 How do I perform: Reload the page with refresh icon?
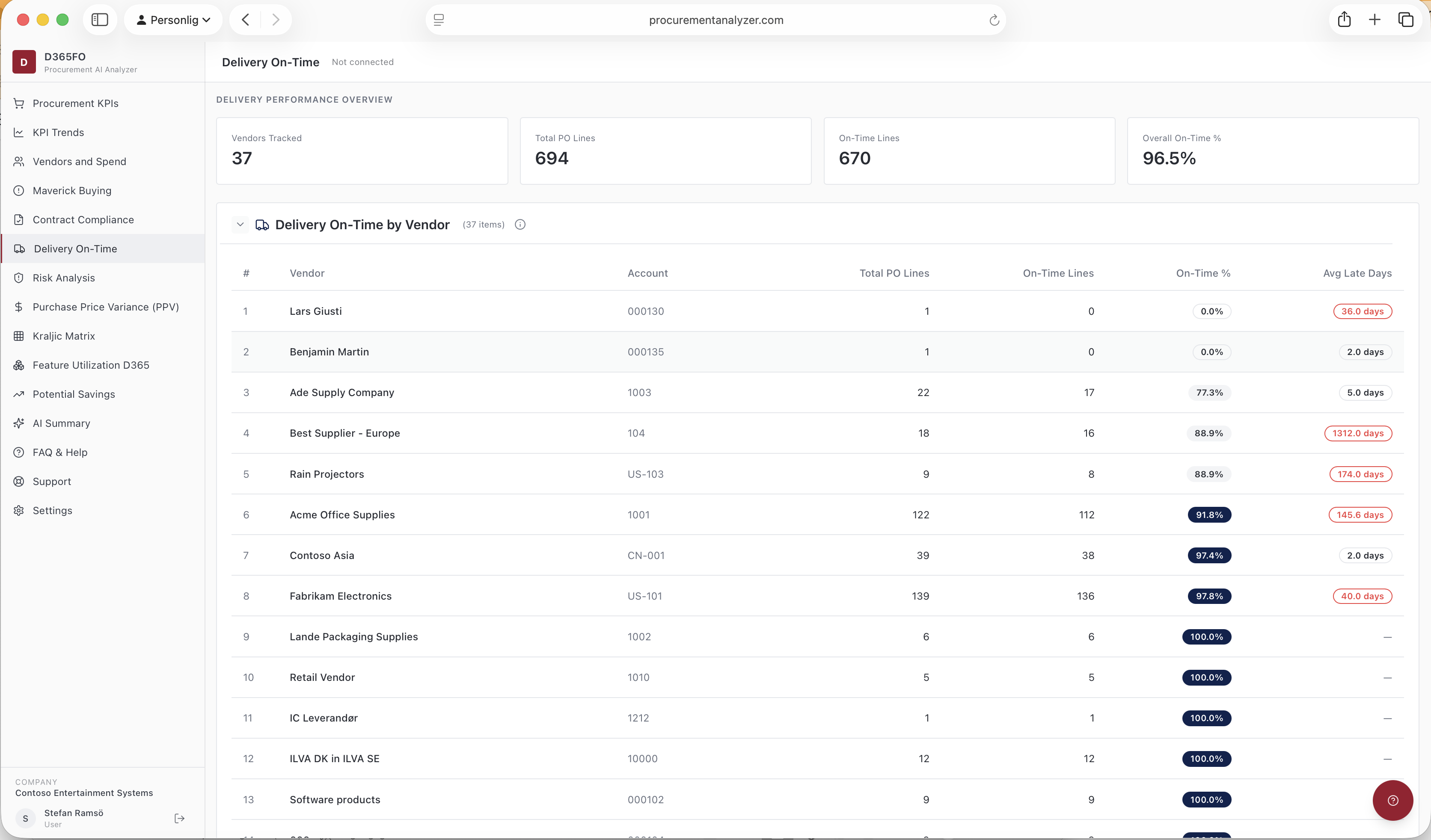[x=994, y=21]
